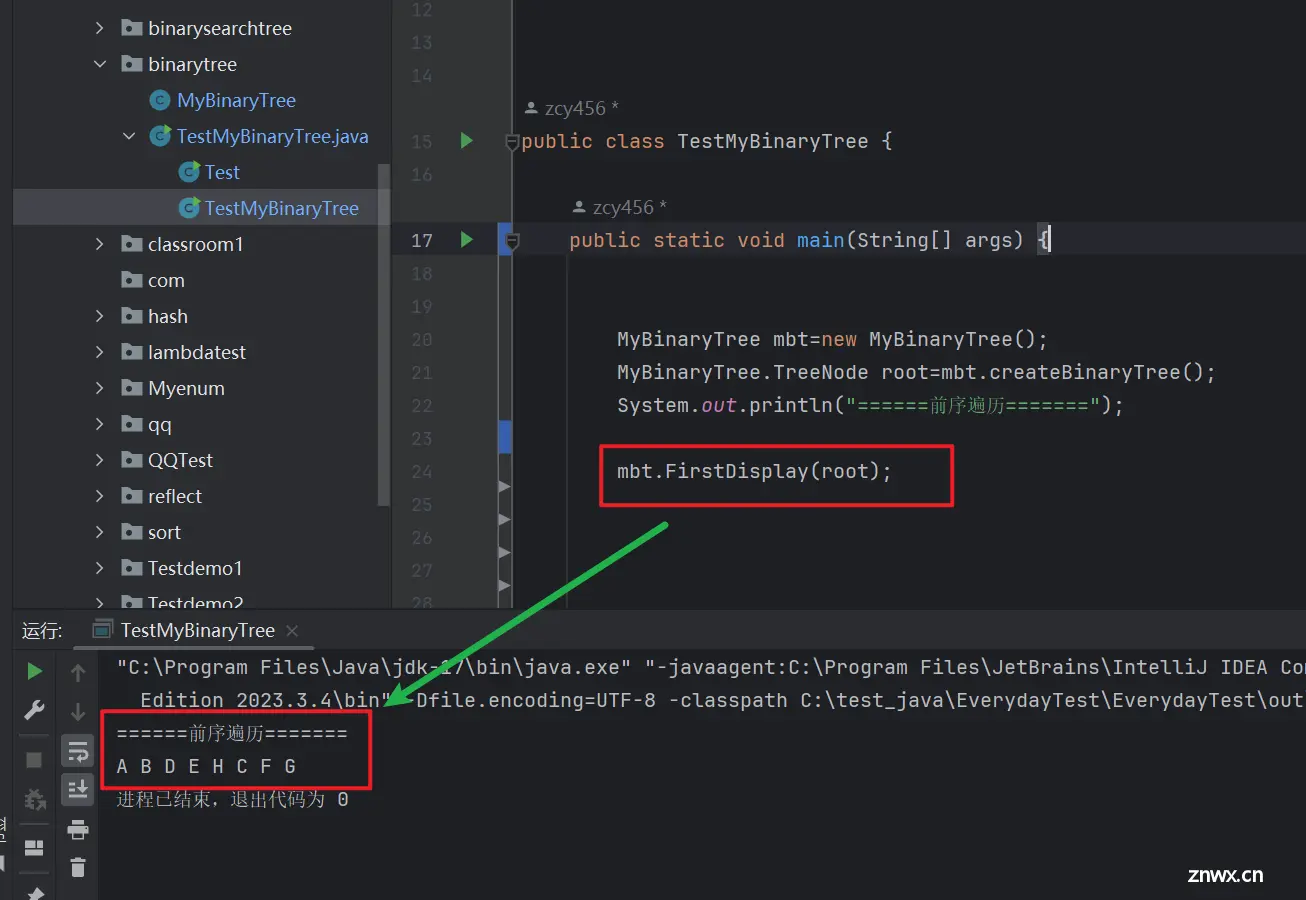Click the System.out.println statement on line 22
This screenshot has height=900, width=1306.
tap(870, 405)
